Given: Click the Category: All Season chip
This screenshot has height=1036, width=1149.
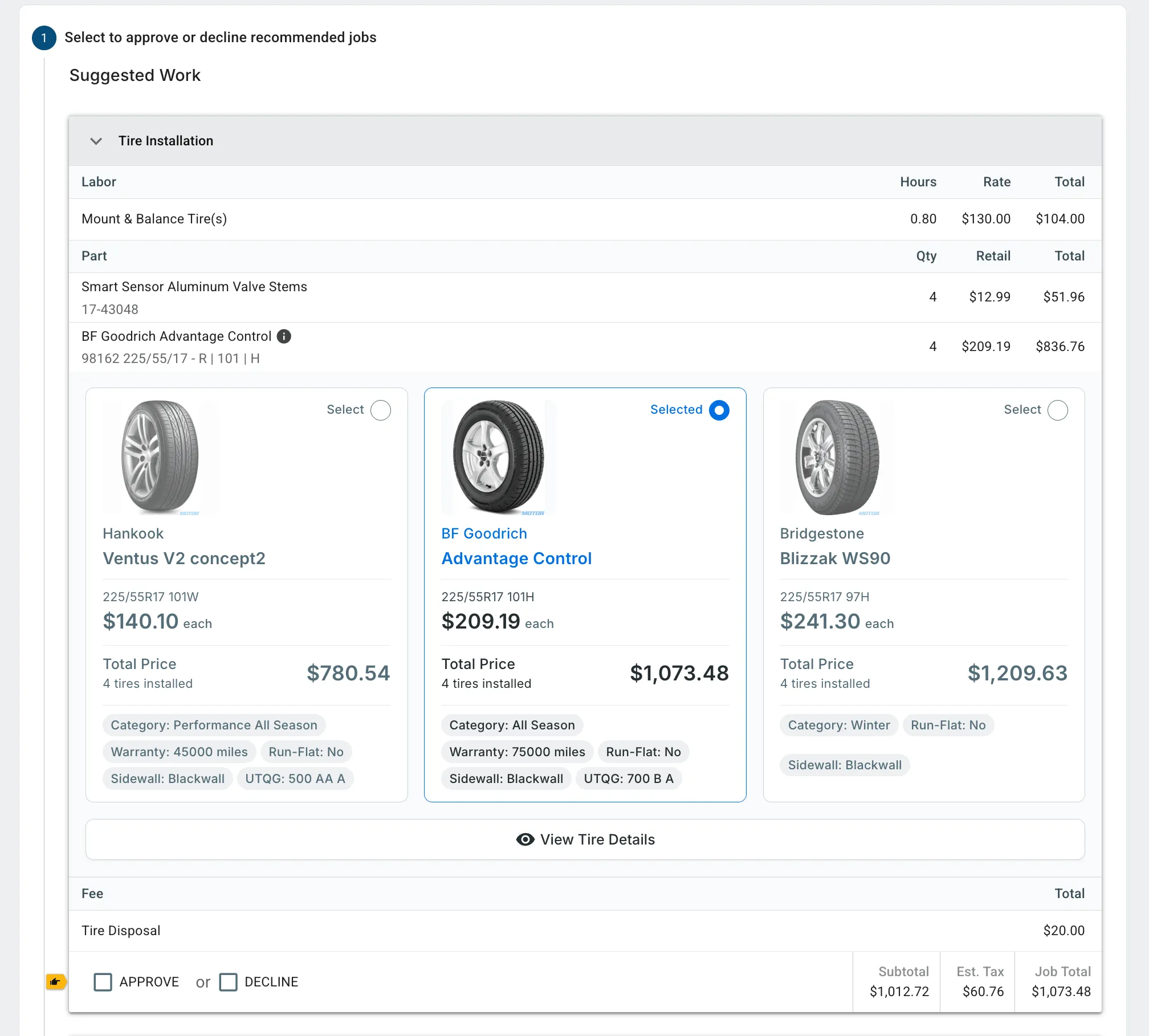Looking at the screenshot, I should [512, 725].
